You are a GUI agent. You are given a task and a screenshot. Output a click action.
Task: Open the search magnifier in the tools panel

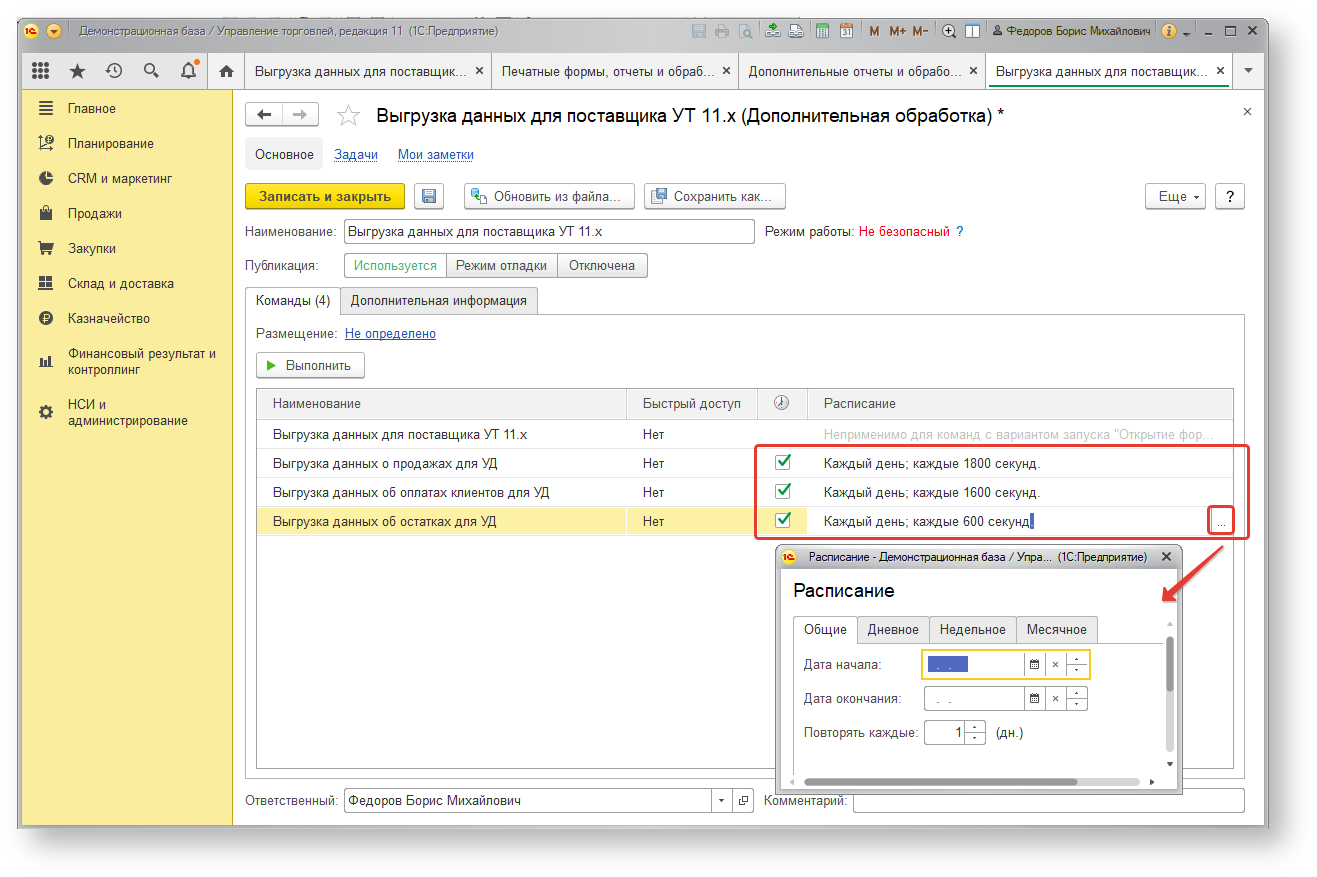pos(151,71)
